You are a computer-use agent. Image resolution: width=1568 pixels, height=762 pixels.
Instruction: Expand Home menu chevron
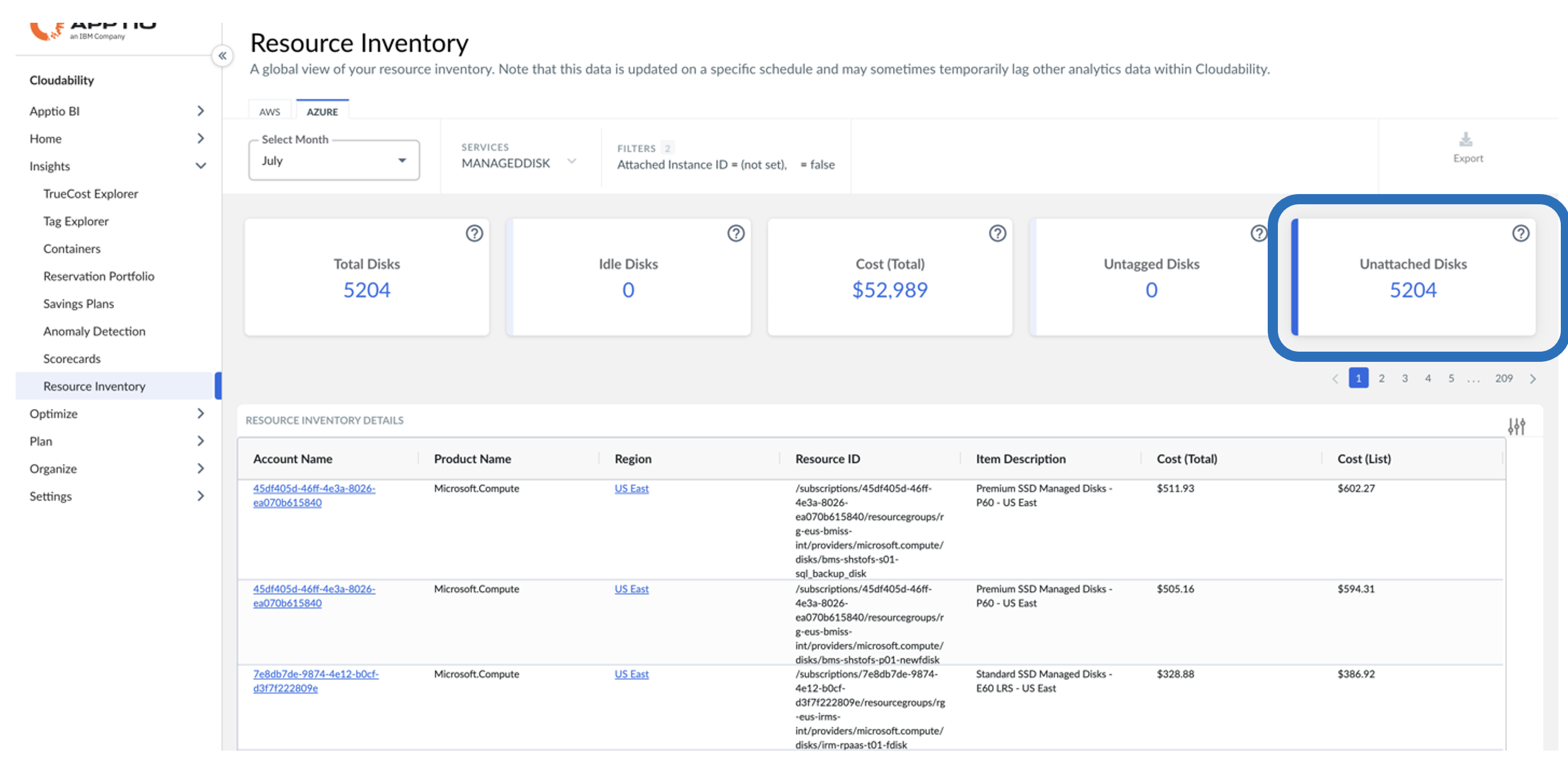[200, 138]
